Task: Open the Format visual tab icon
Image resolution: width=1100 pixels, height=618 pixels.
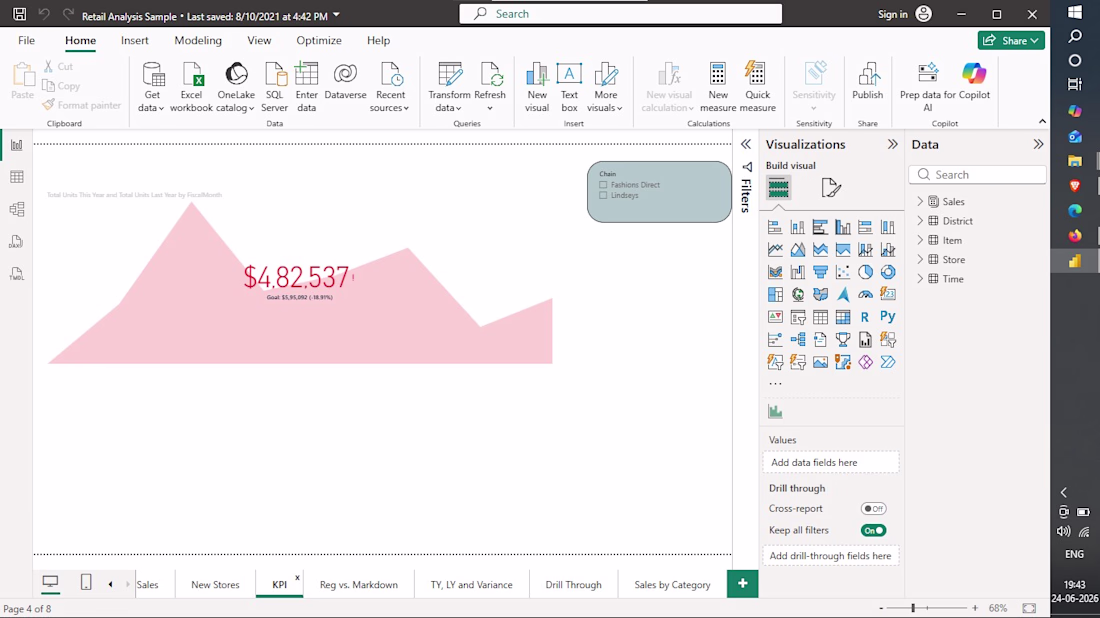Action: click(x=831, y=188)
